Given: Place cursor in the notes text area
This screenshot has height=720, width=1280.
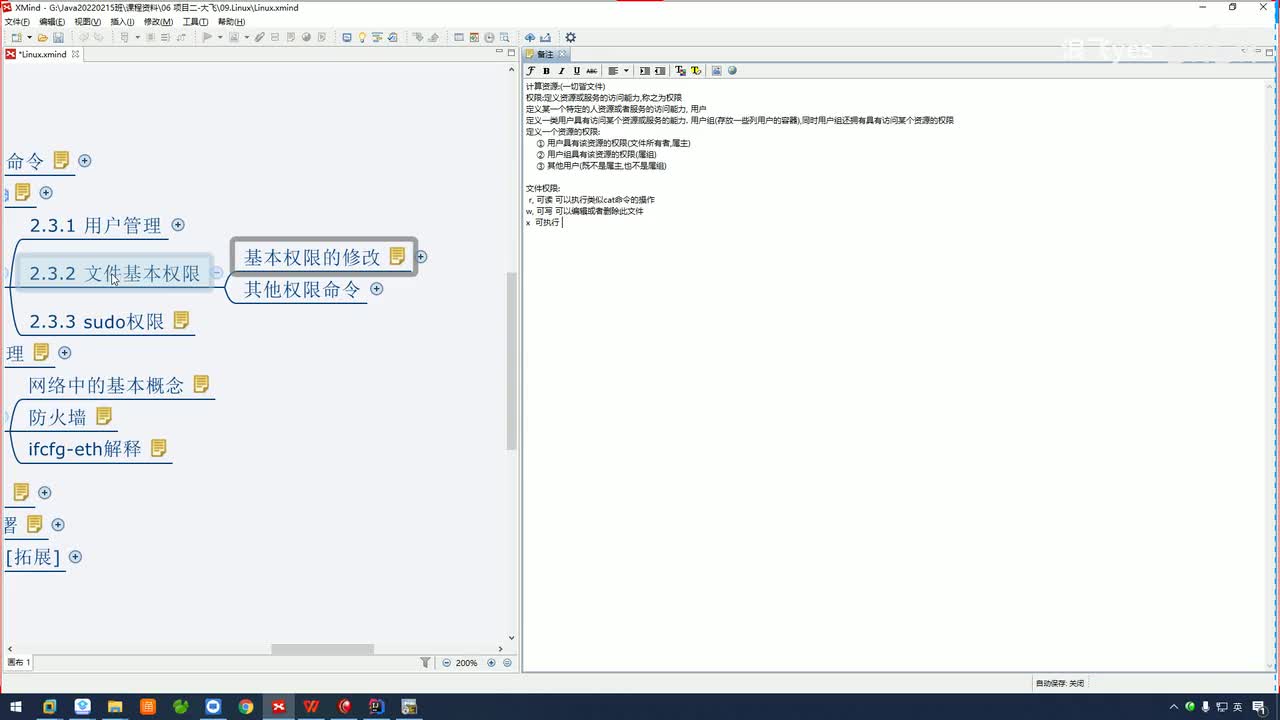Looking at the screenshot, I should click(x=895, y=375).
